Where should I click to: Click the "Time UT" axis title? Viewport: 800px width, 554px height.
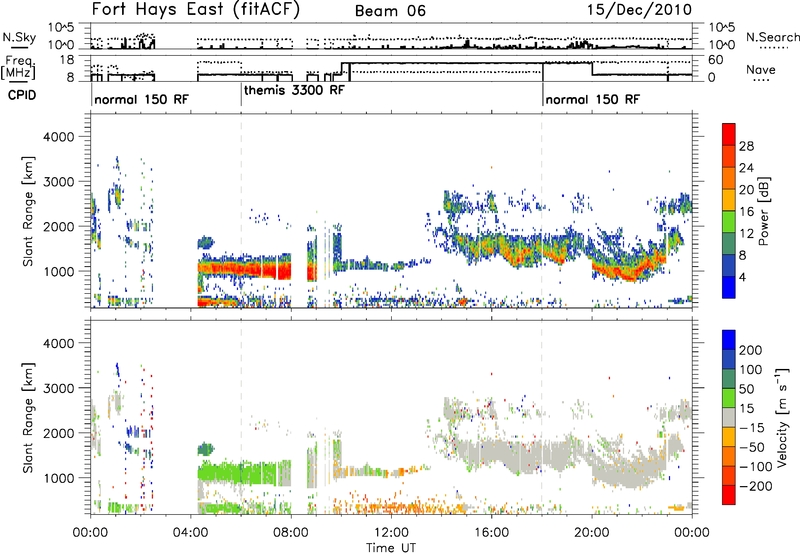coord(391,548)
